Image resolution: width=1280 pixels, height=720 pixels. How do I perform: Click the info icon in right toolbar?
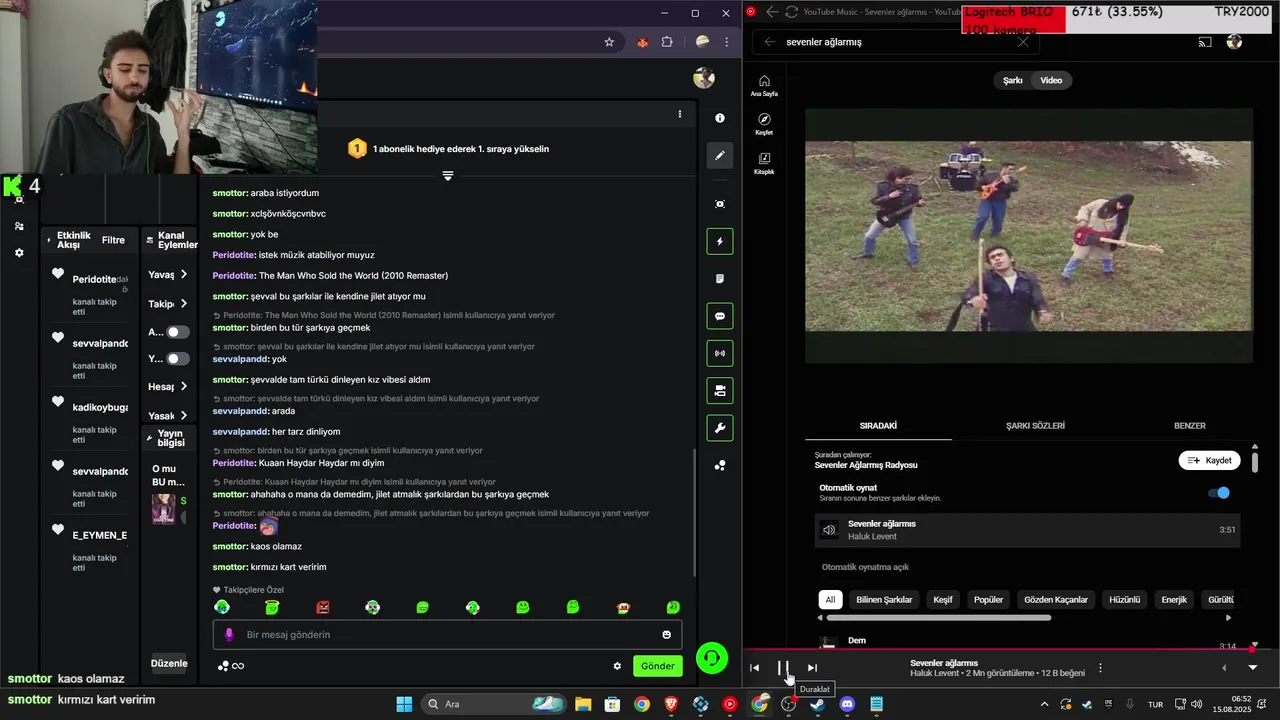point(720,118)
